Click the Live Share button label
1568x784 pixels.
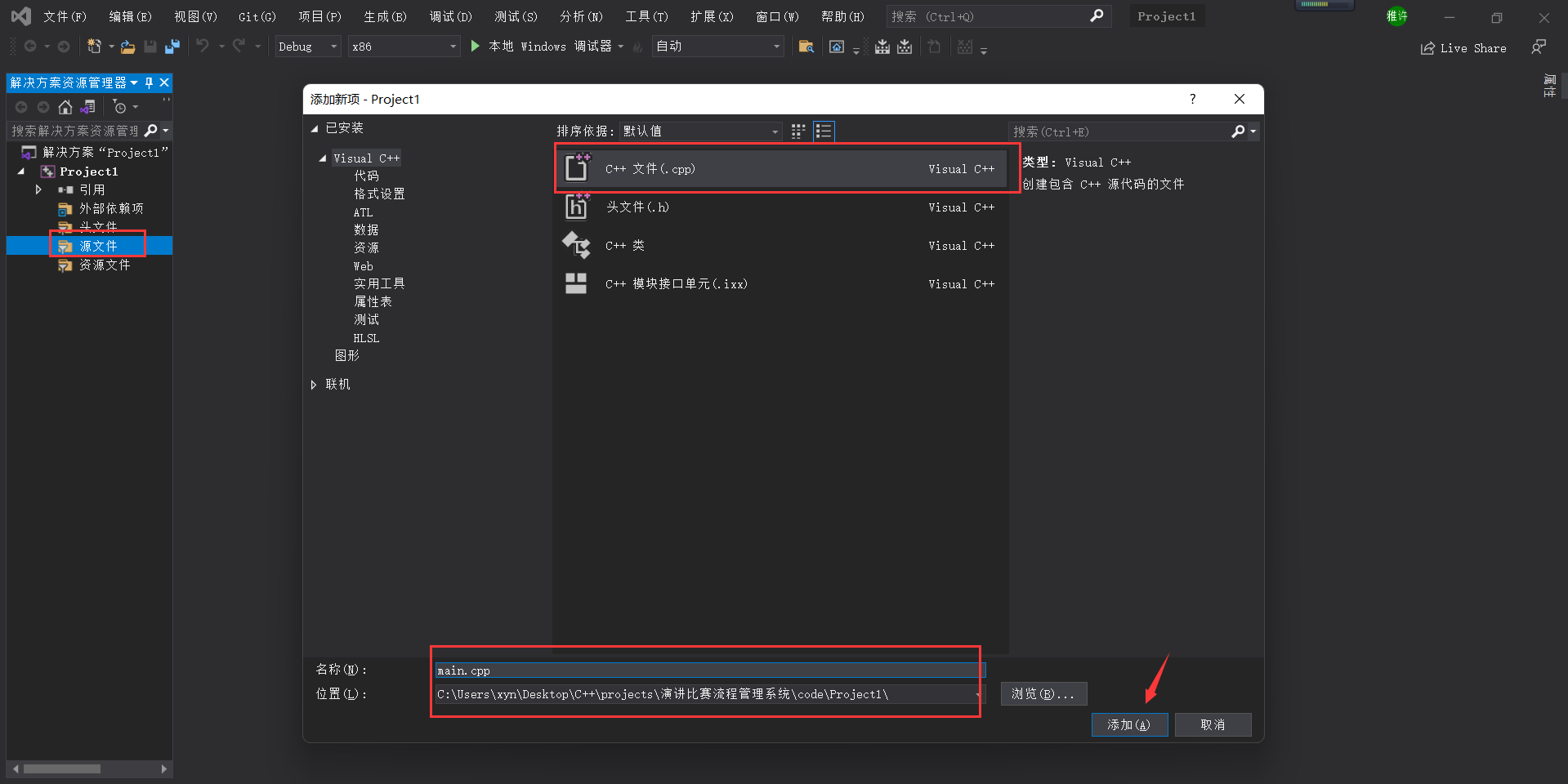pyautogui.click(x=1473, y=48)
